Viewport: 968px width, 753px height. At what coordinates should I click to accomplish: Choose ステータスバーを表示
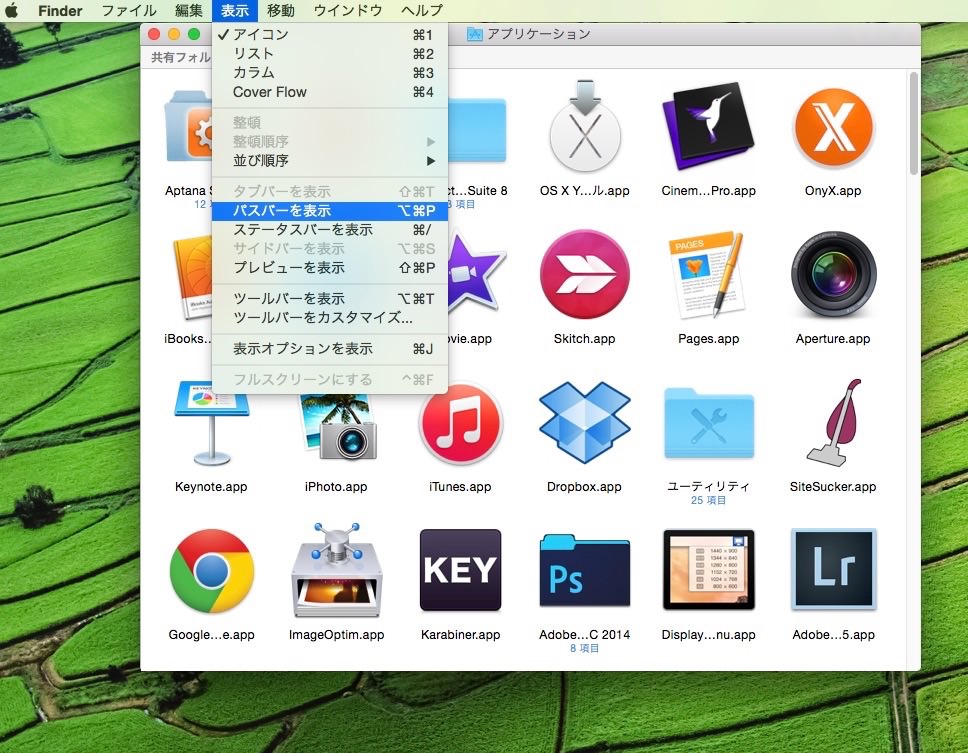330,230
